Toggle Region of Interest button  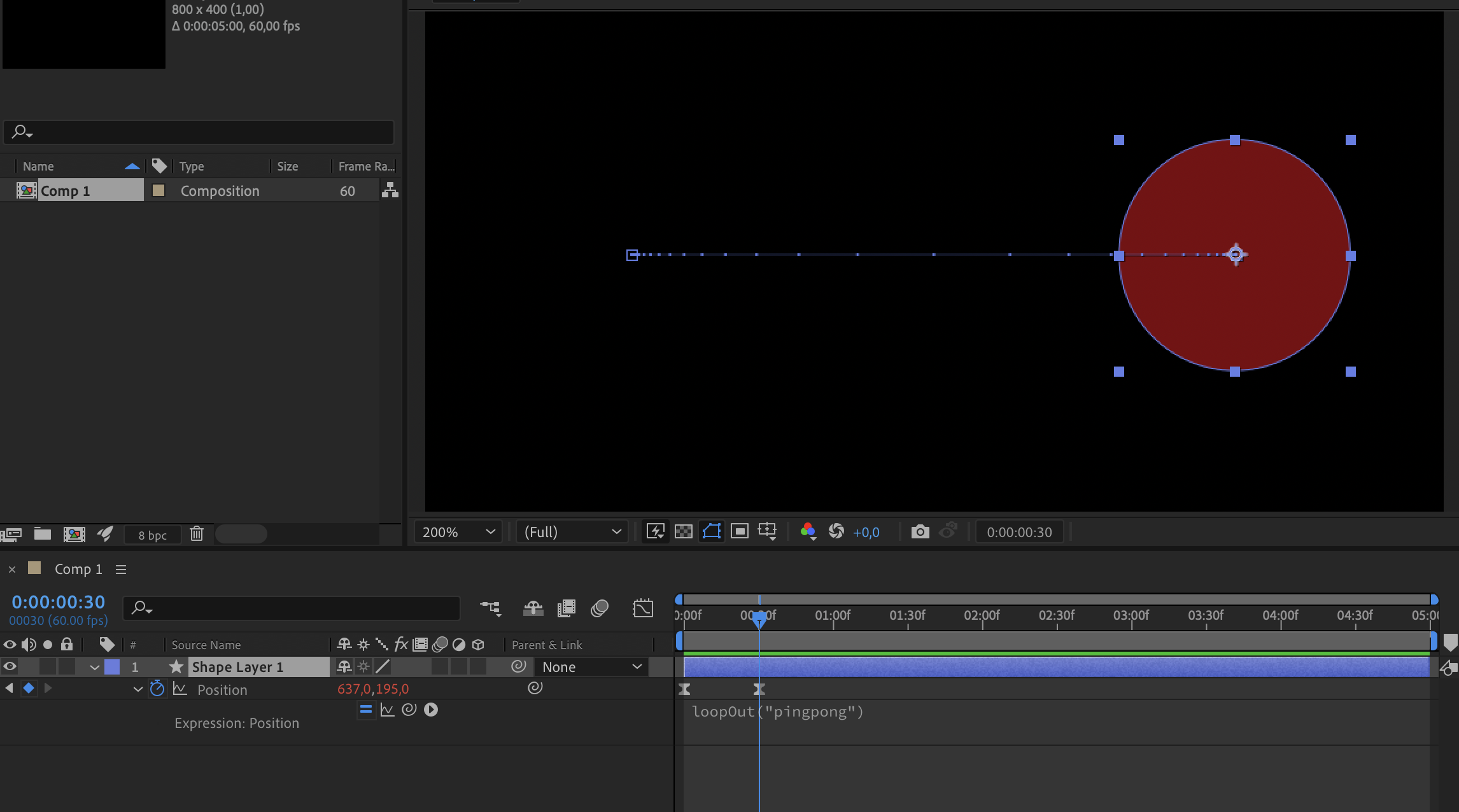[x=740, y=531]
